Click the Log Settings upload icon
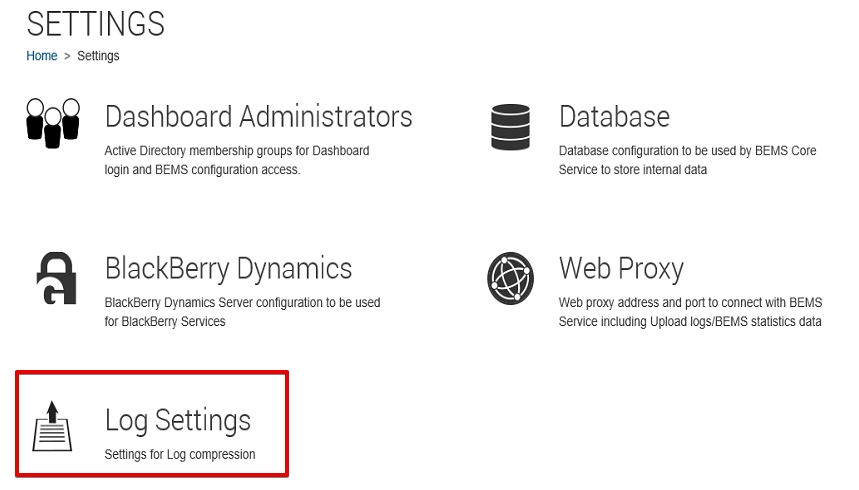This screenshot has width=859, height=490. (52, 427)
